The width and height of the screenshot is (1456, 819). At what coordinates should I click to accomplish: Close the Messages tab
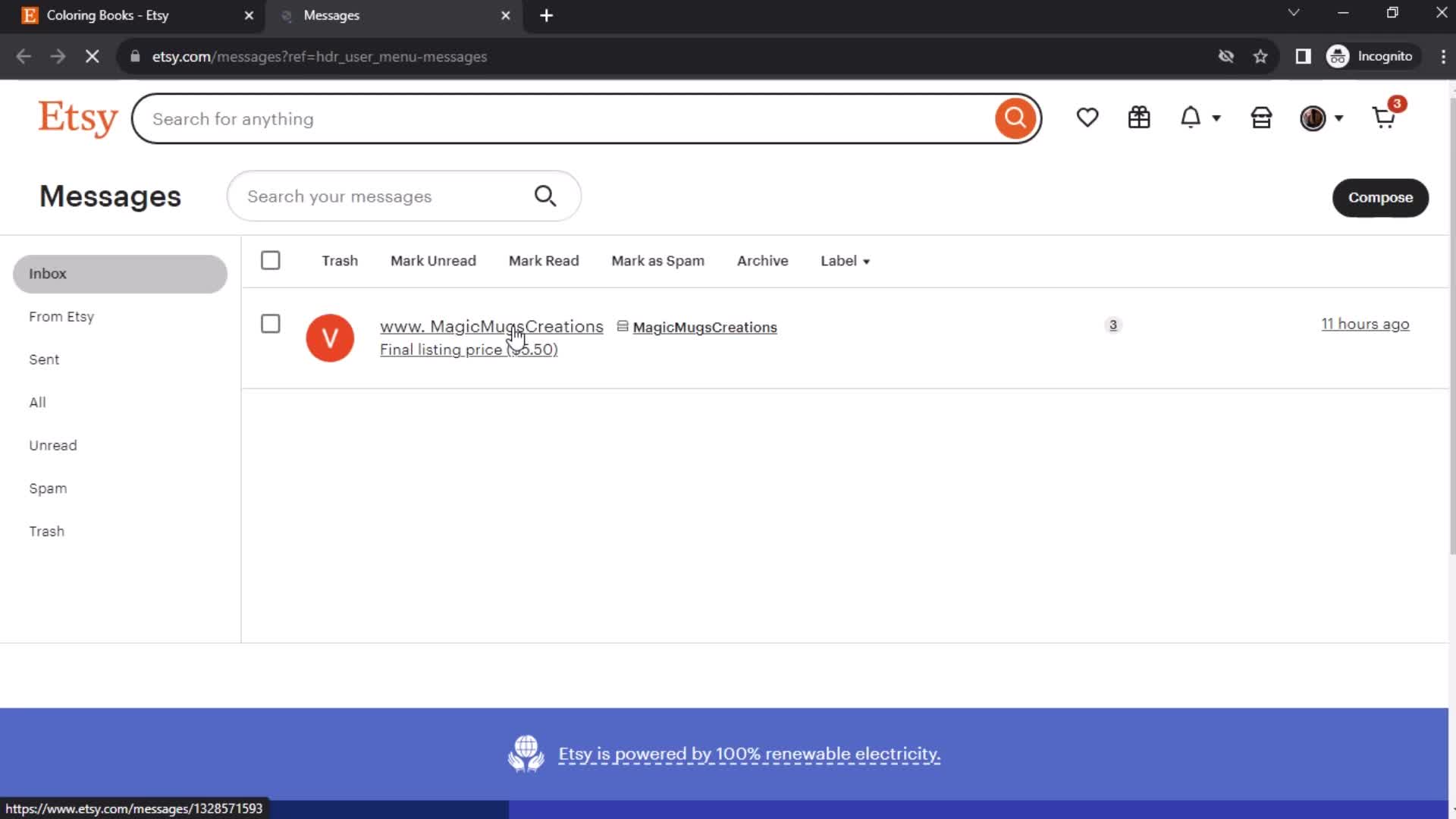(x=506, y=15)
